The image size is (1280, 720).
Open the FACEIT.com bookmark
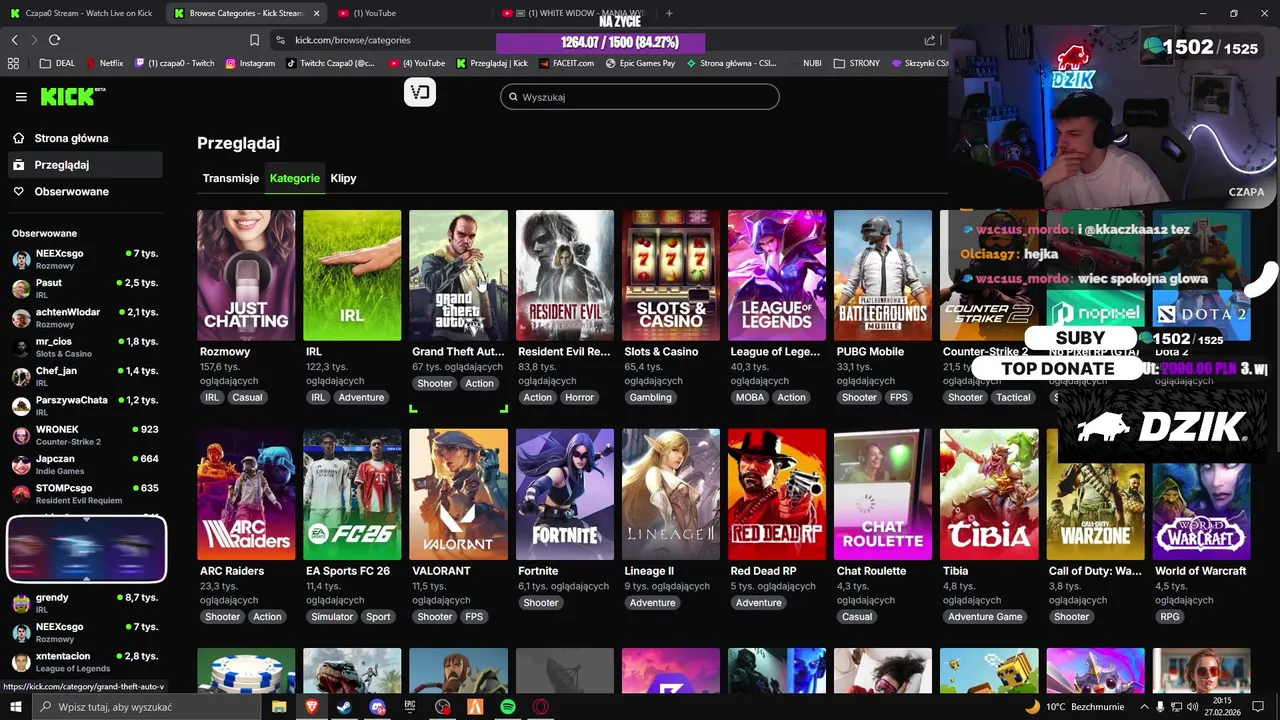pyautogui.click(x=564, y=63)
